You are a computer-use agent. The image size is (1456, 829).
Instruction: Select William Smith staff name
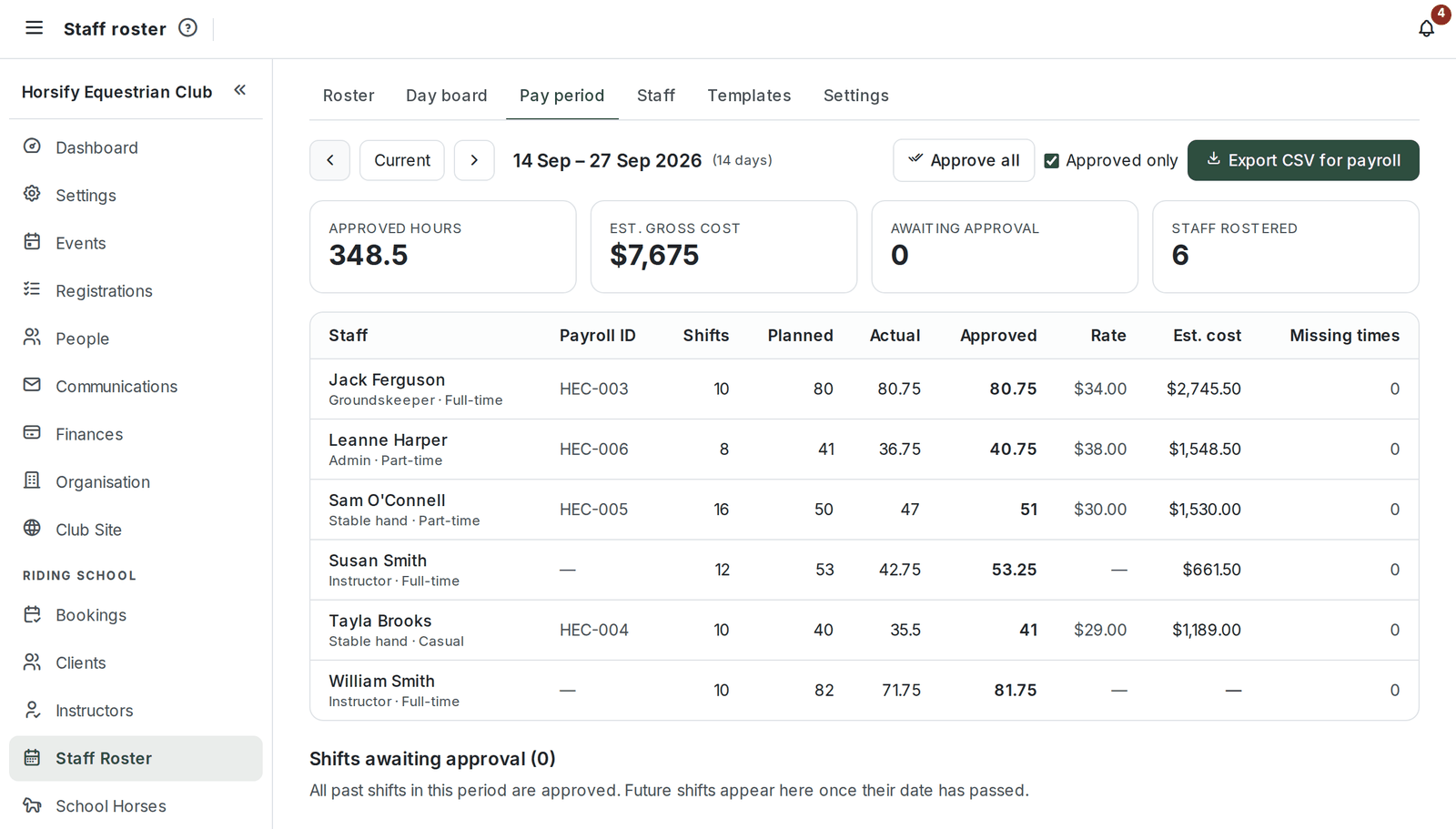point(381,681)
